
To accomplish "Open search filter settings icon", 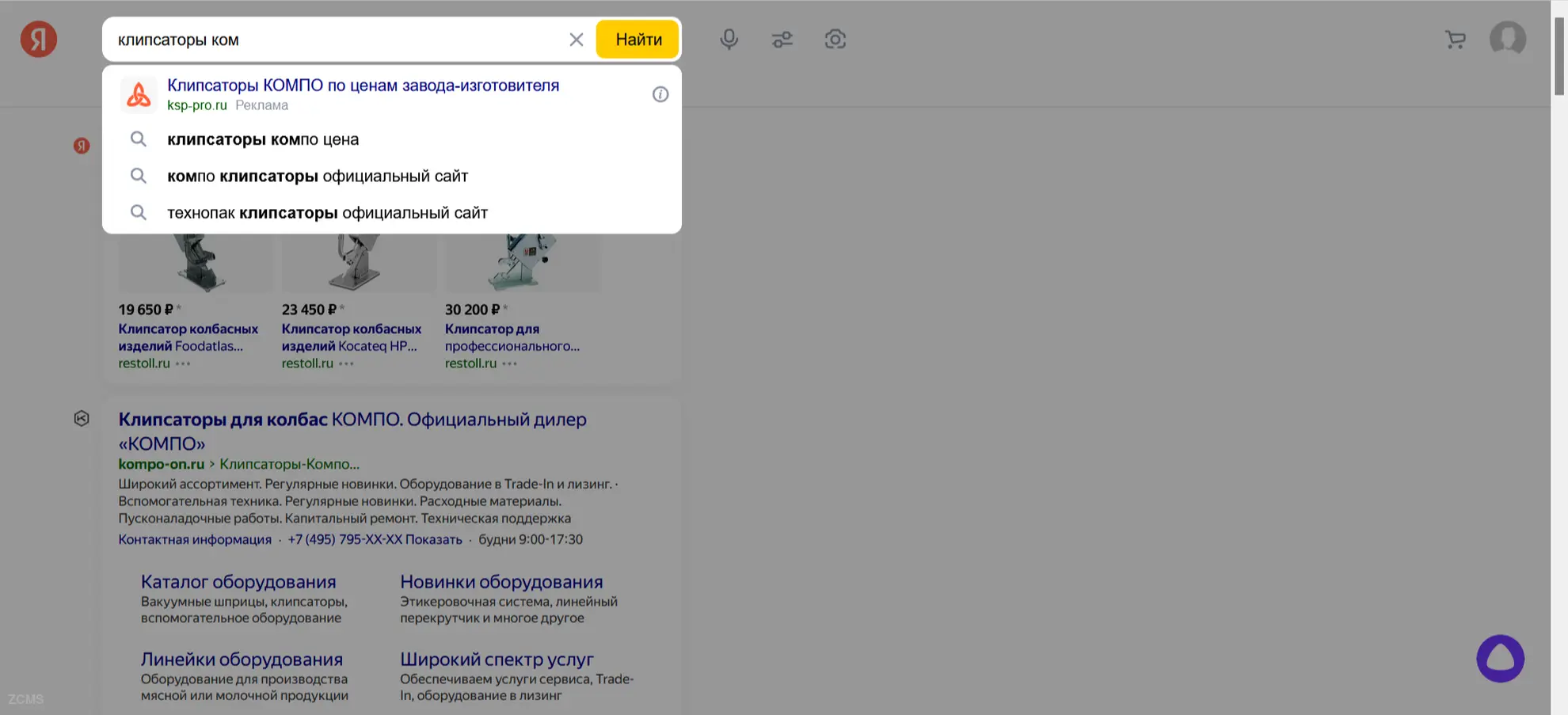I will pos(782,39).
